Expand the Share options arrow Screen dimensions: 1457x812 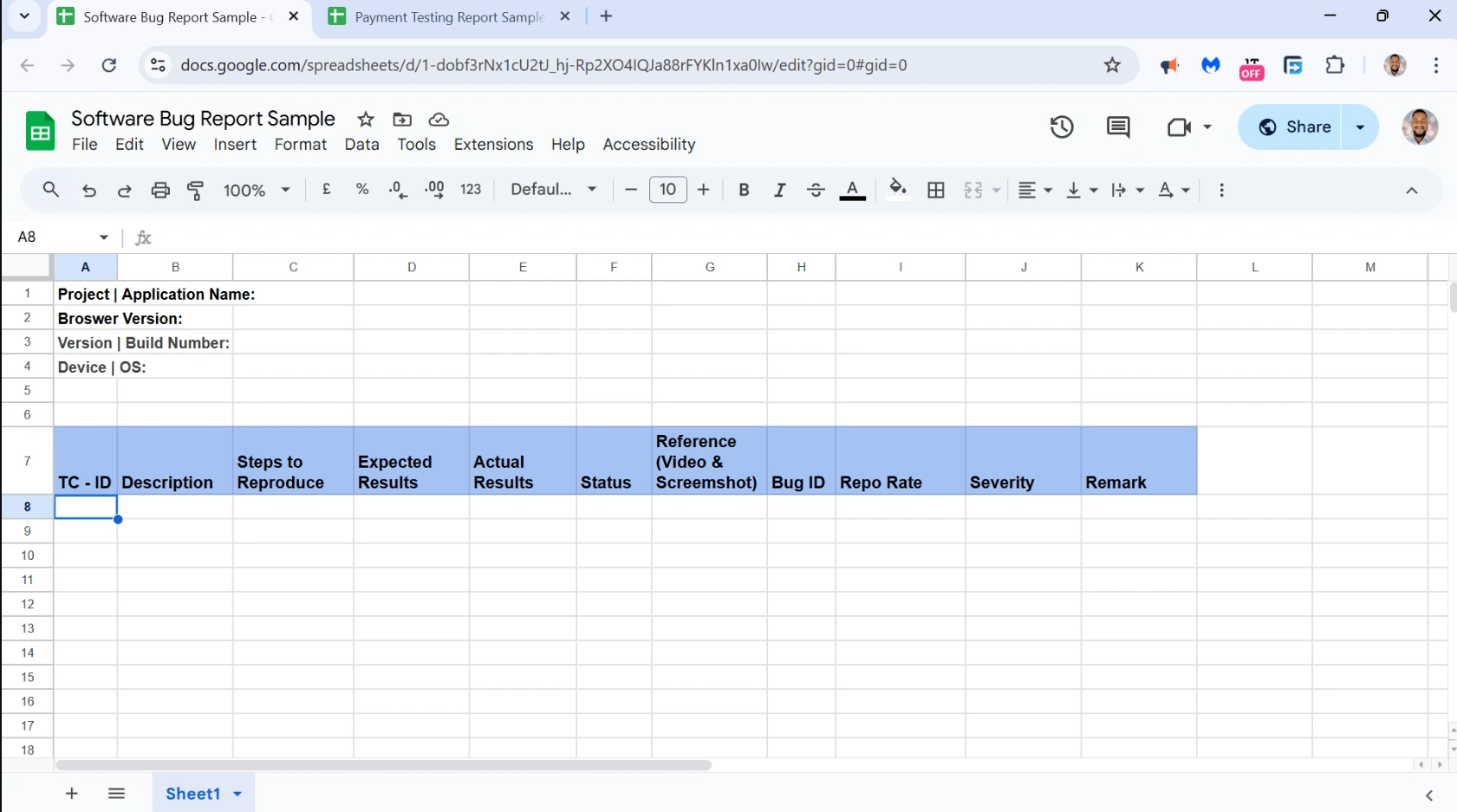click(1360, 127)
